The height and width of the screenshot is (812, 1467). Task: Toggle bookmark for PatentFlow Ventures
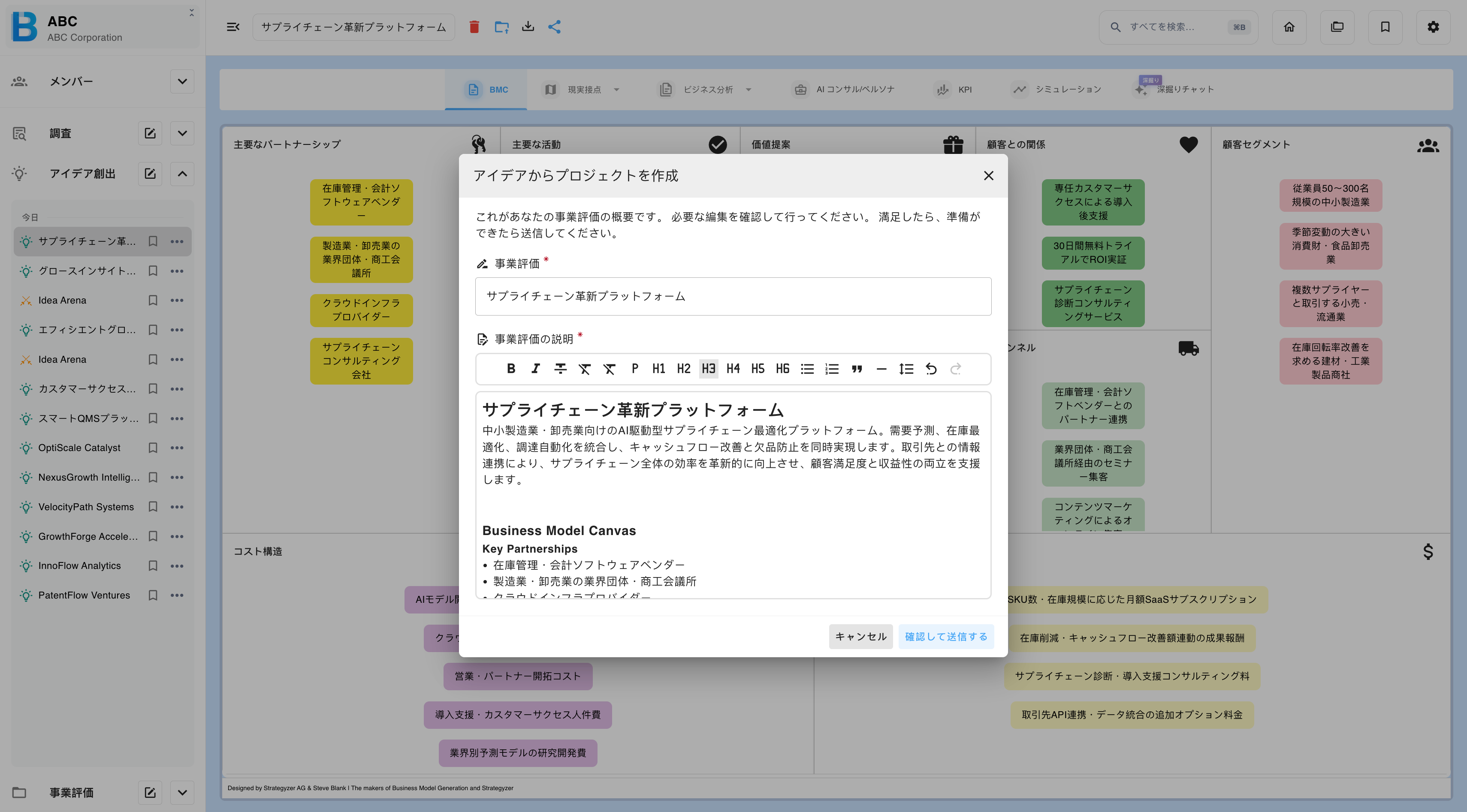click(x=153, y=595)
